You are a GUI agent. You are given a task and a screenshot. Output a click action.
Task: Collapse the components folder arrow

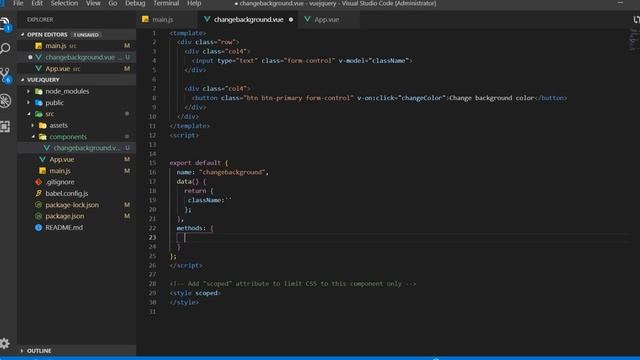[x=33, y=137]
